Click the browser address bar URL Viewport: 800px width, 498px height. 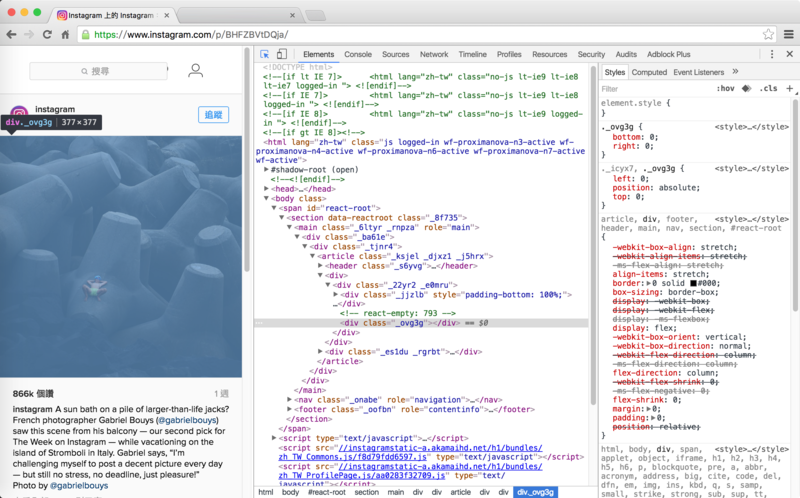coord(191,35)
